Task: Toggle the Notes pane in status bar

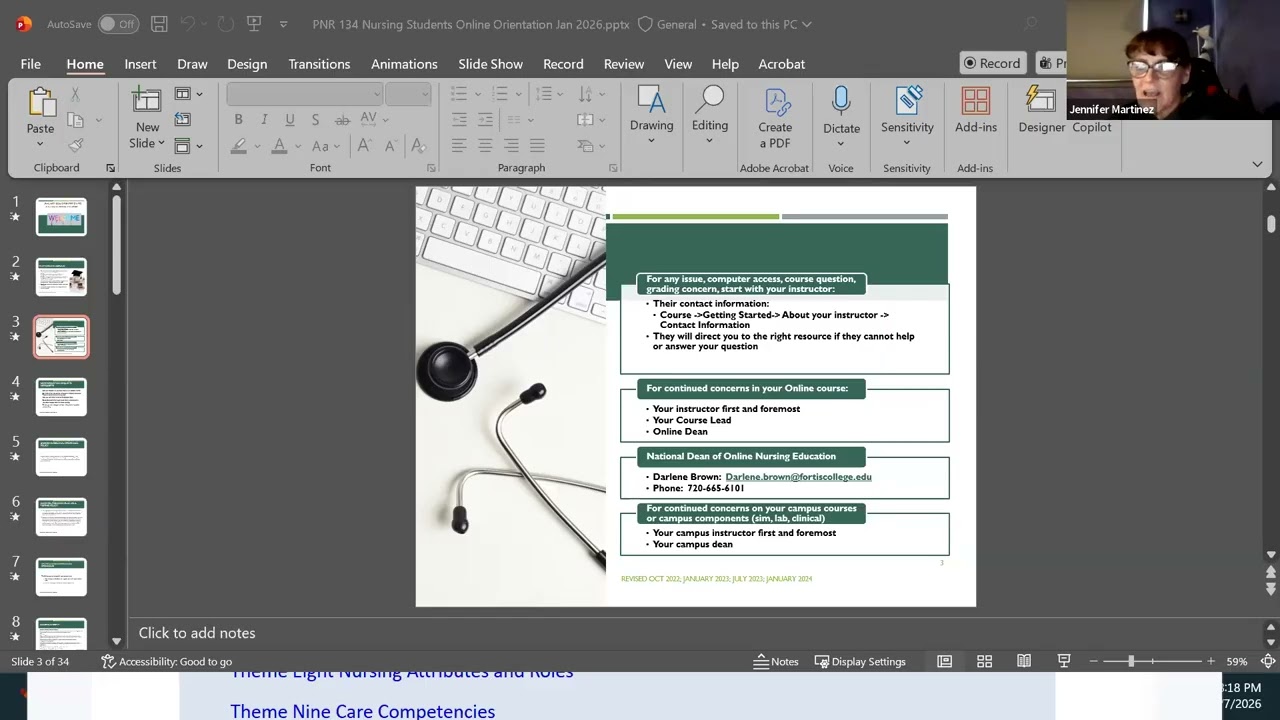Action: 776,661
